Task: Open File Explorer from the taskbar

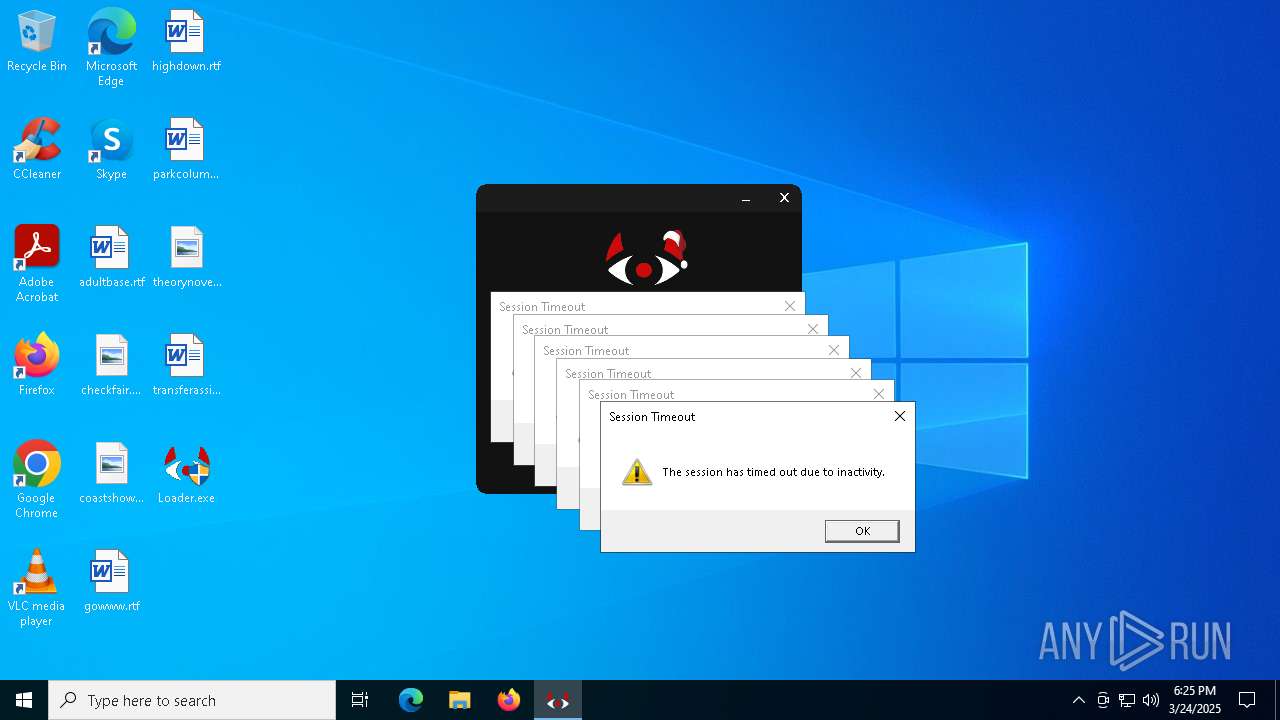Action: point(460,700)
